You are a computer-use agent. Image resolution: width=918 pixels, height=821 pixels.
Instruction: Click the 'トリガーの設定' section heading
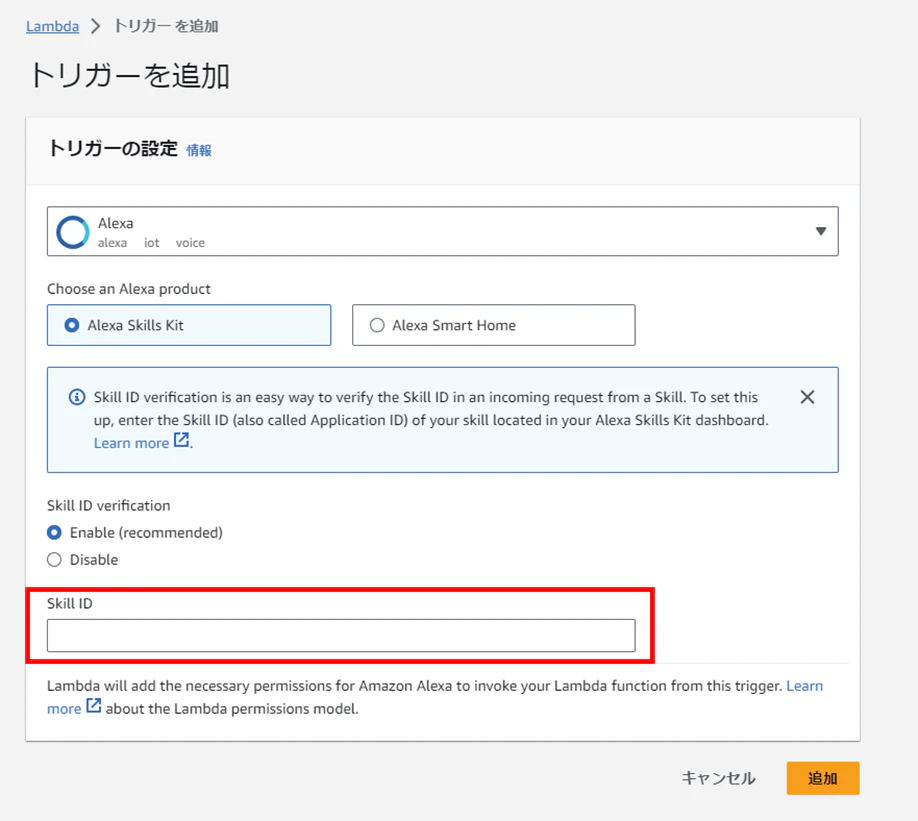[113, 149]
